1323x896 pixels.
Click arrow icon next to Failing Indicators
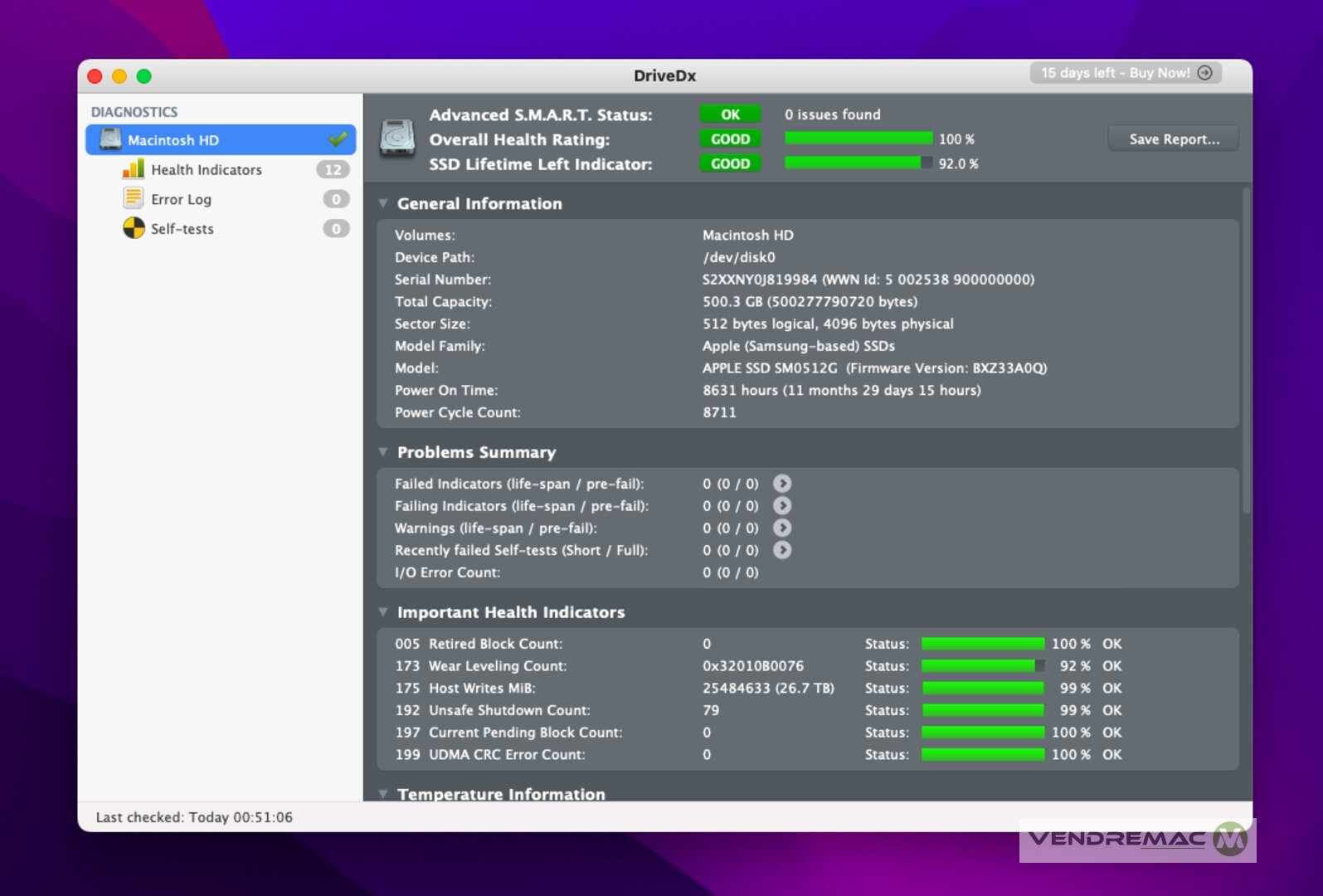[781, 506]
